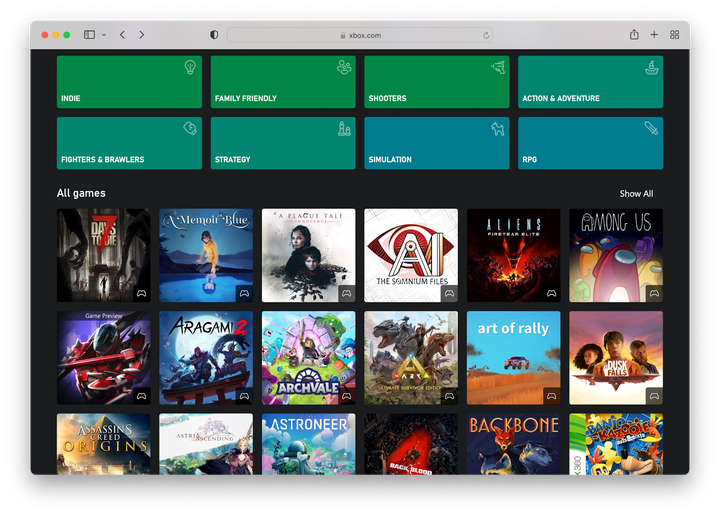Open the art of rally game
Viewport: 720px width, 515px height.
coord(513,358)
